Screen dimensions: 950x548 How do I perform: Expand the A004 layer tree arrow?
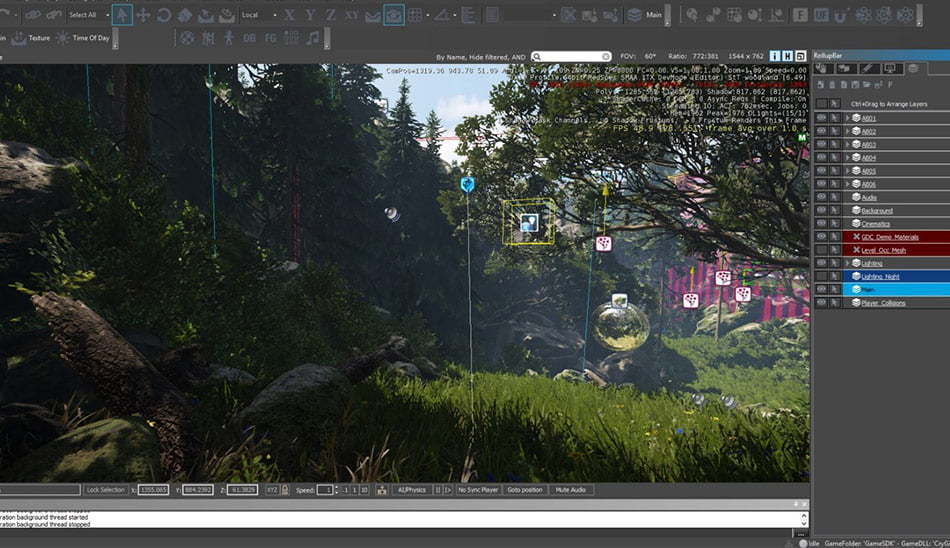click(848, 158)
